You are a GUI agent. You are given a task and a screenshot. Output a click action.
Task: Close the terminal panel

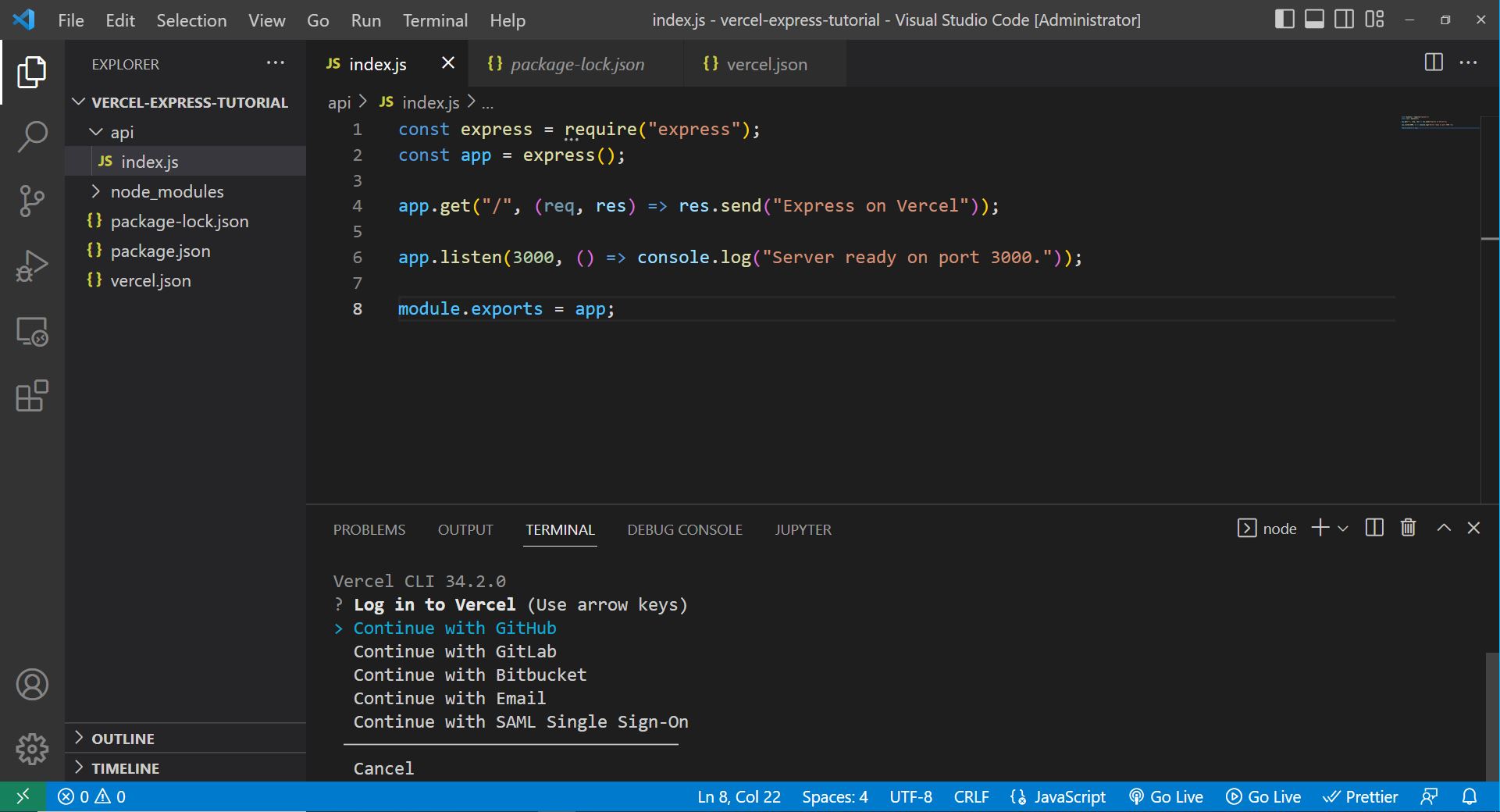click(x=1473, y=528)
